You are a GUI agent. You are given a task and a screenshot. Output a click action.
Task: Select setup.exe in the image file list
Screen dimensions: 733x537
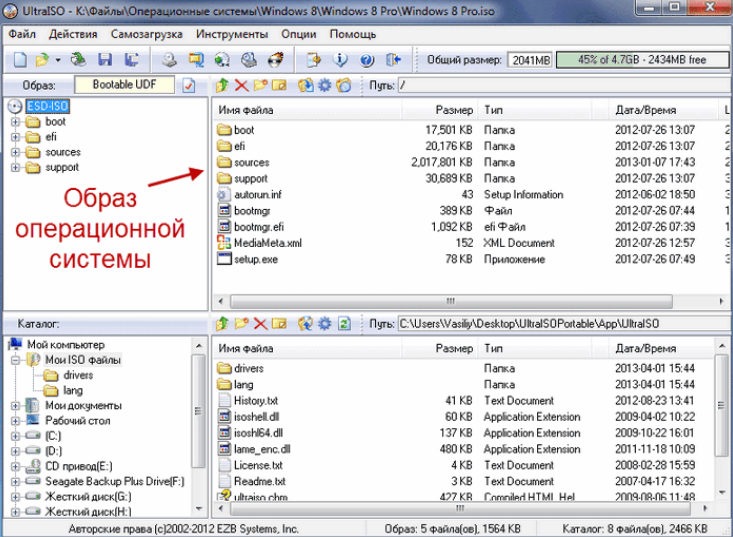[x=256, y=259]
